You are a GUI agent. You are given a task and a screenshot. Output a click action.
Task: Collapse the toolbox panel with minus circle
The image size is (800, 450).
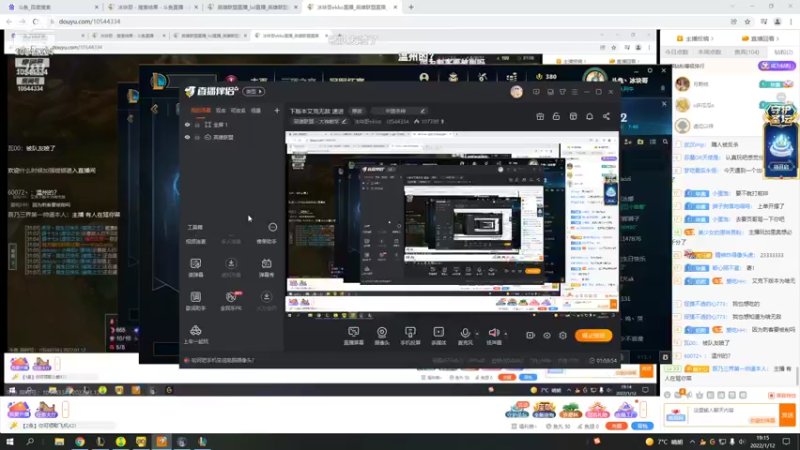[x=272, y=227]
